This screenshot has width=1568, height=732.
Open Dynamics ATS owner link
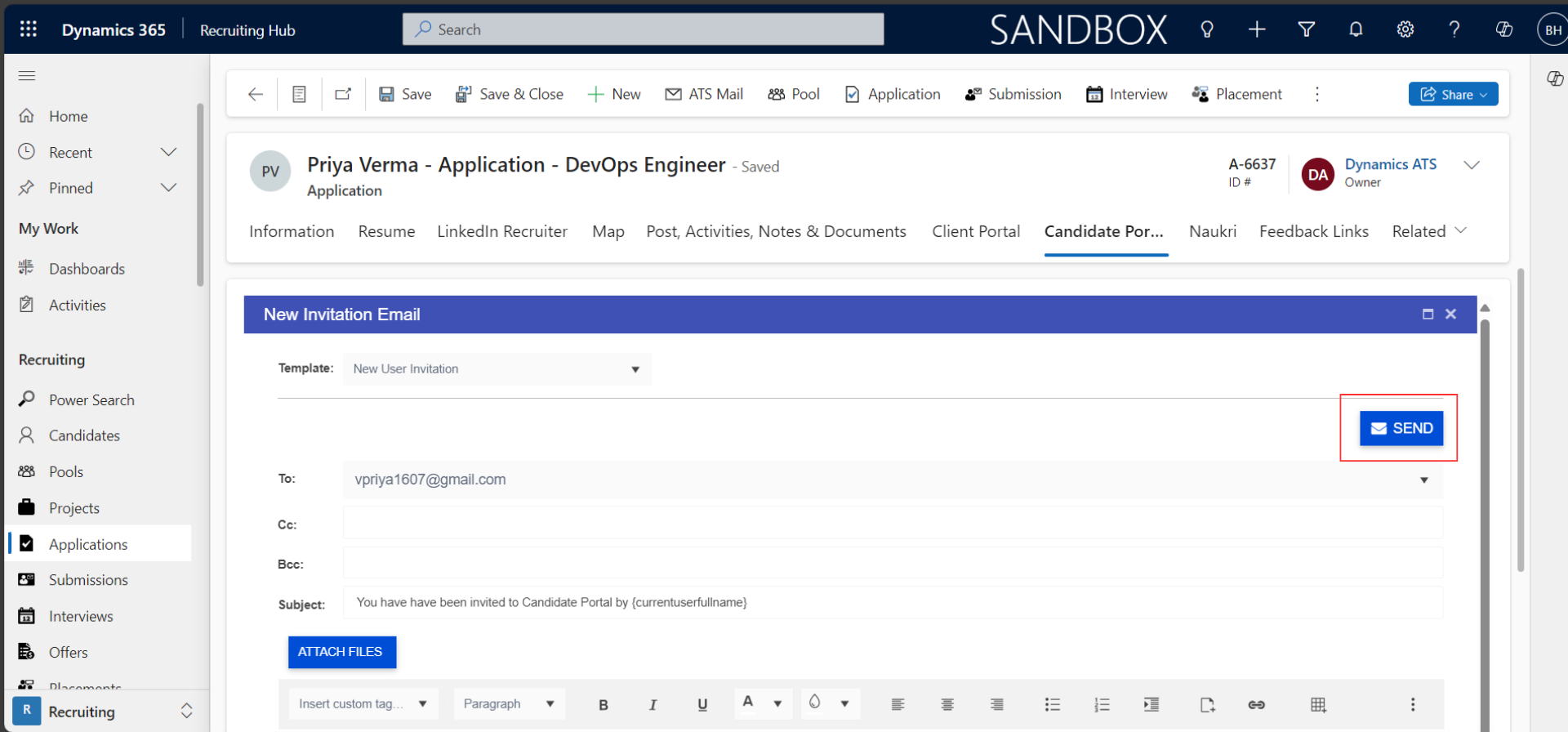1391,164
